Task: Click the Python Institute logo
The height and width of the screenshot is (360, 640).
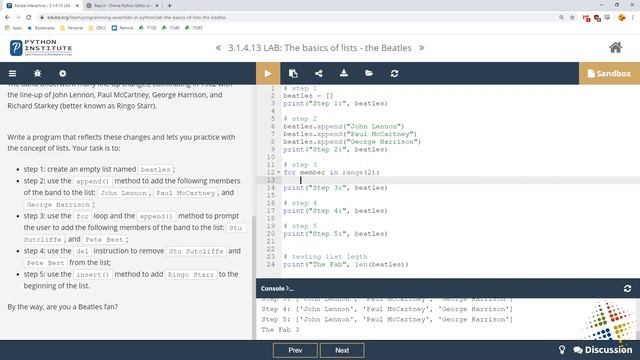Action: [41, 48]
